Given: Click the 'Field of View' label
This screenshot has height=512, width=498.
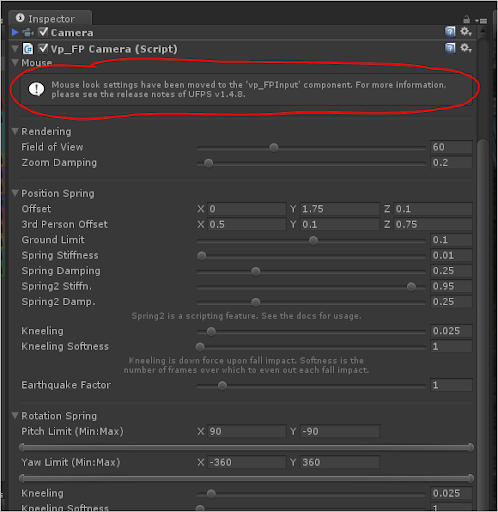Looking at the screenshot, I should click(x=52, y=147).
